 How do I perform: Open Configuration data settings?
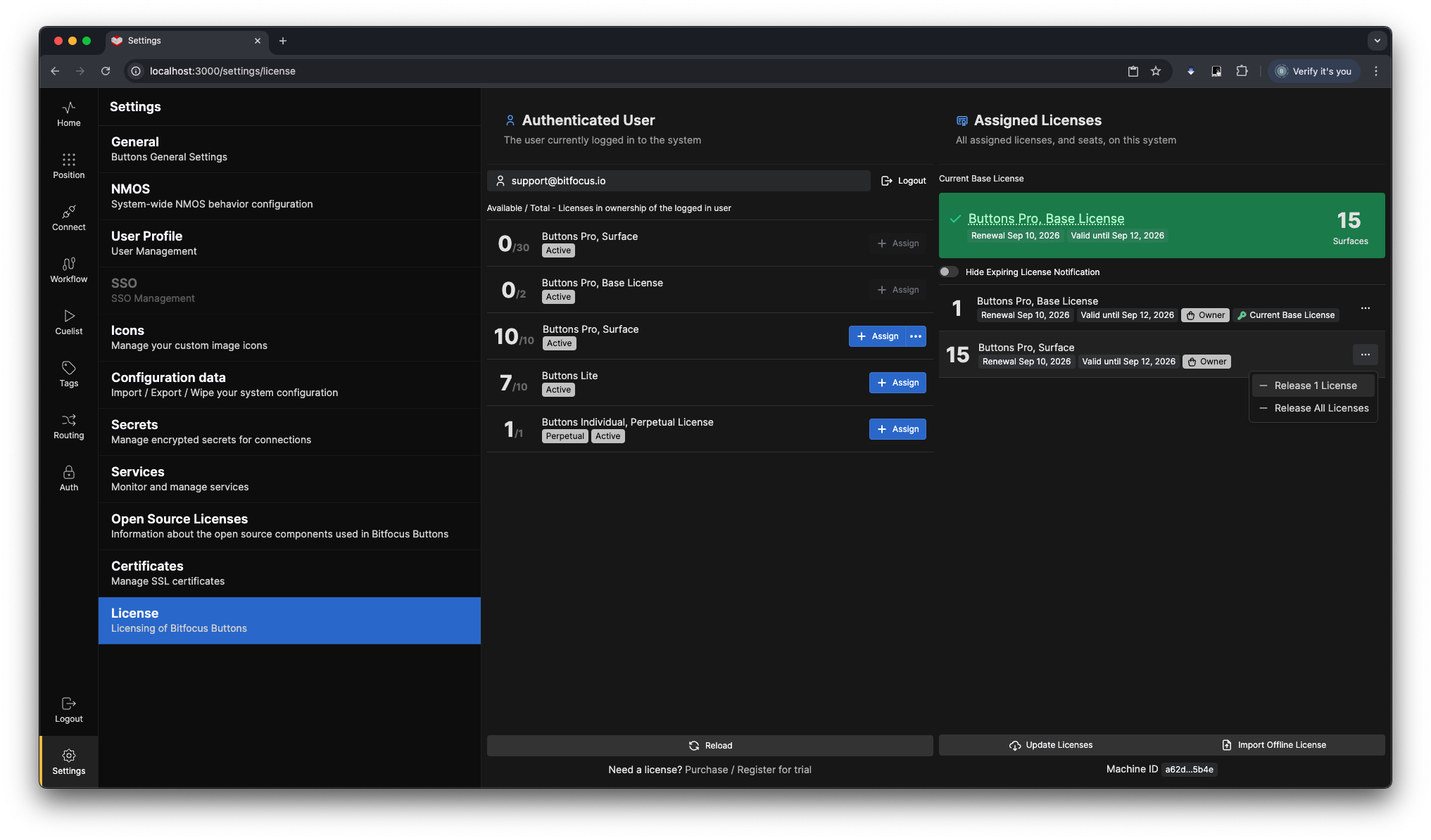pyautogui.click(x=289, y=385)
